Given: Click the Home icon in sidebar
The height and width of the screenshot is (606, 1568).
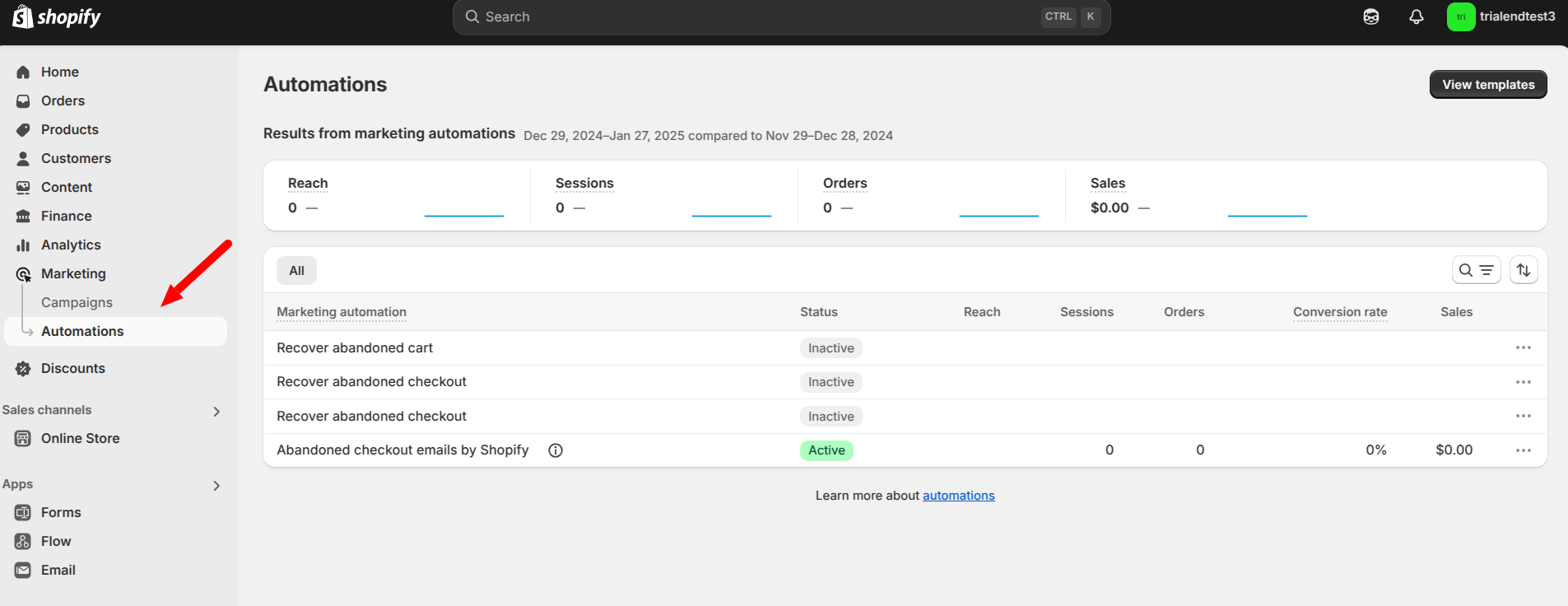Looking at the screenshot, I should [x=23, y=72].
